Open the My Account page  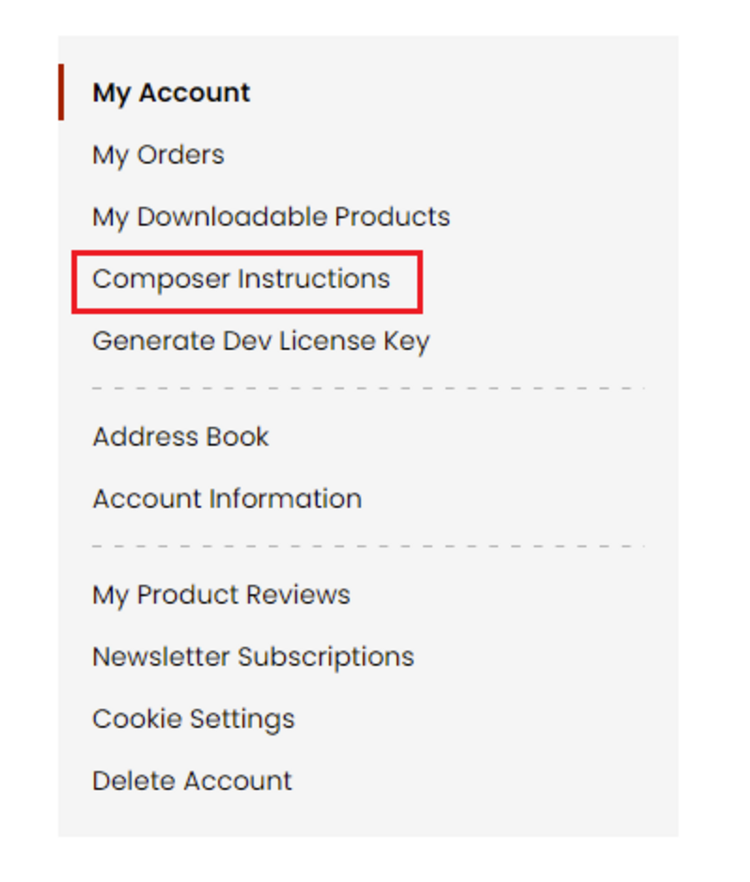click(x=171, y=93)
